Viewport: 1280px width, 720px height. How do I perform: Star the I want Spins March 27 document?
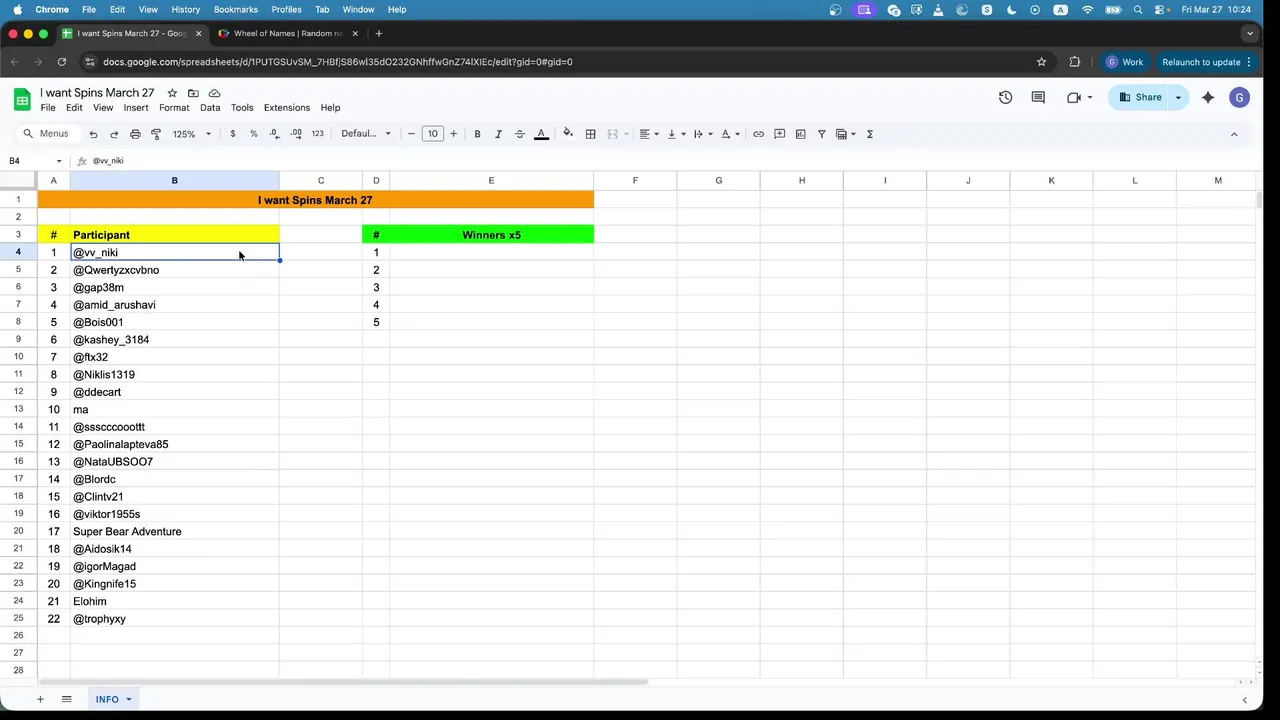tap(172, 93)
